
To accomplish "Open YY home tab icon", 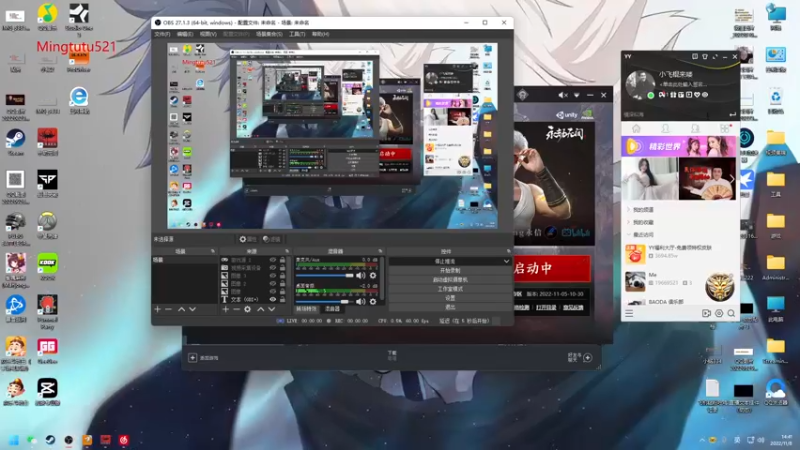I will coord(636,129).
